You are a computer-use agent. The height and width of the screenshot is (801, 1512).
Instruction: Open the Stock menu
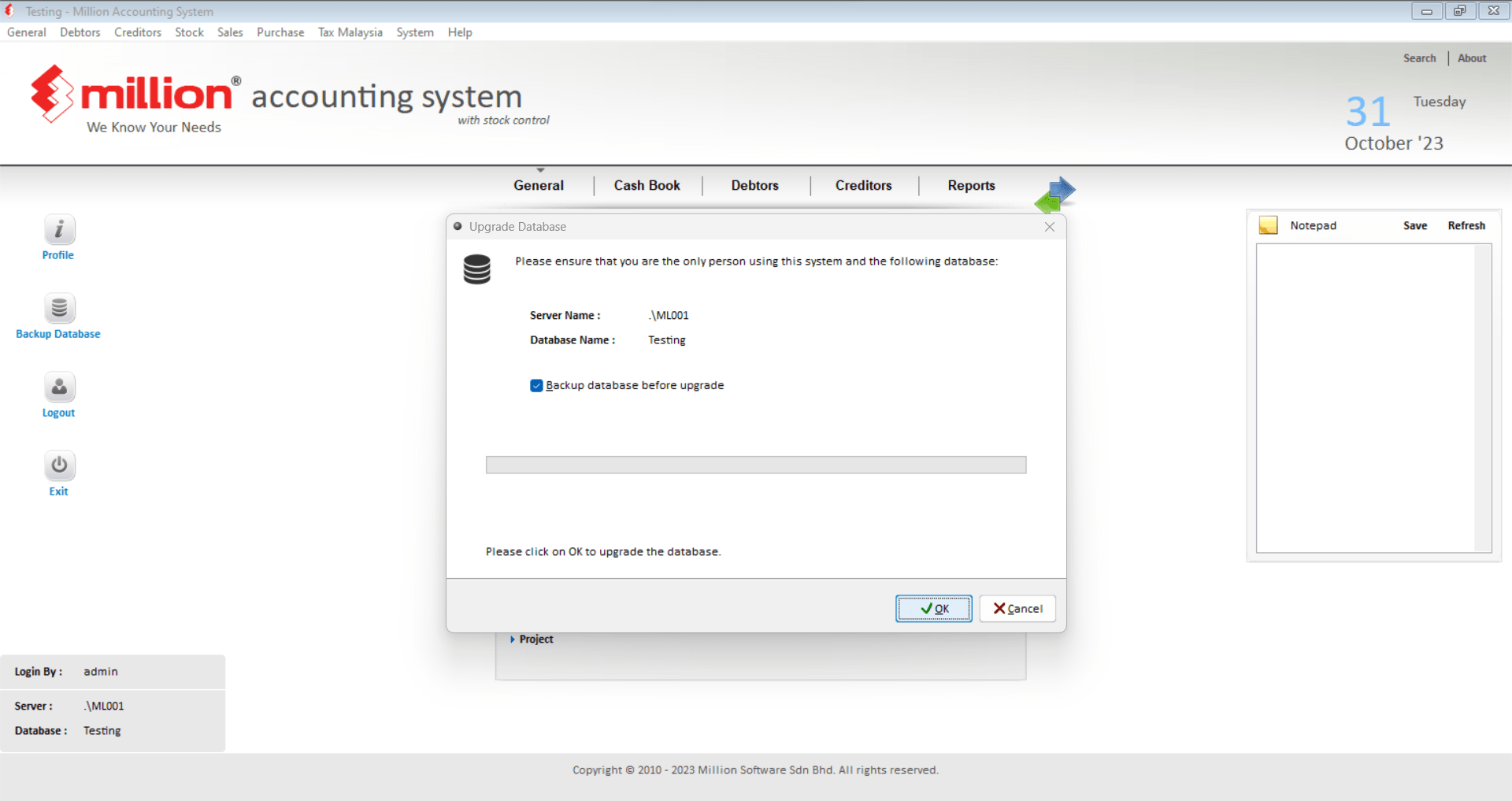pos(189,32)
